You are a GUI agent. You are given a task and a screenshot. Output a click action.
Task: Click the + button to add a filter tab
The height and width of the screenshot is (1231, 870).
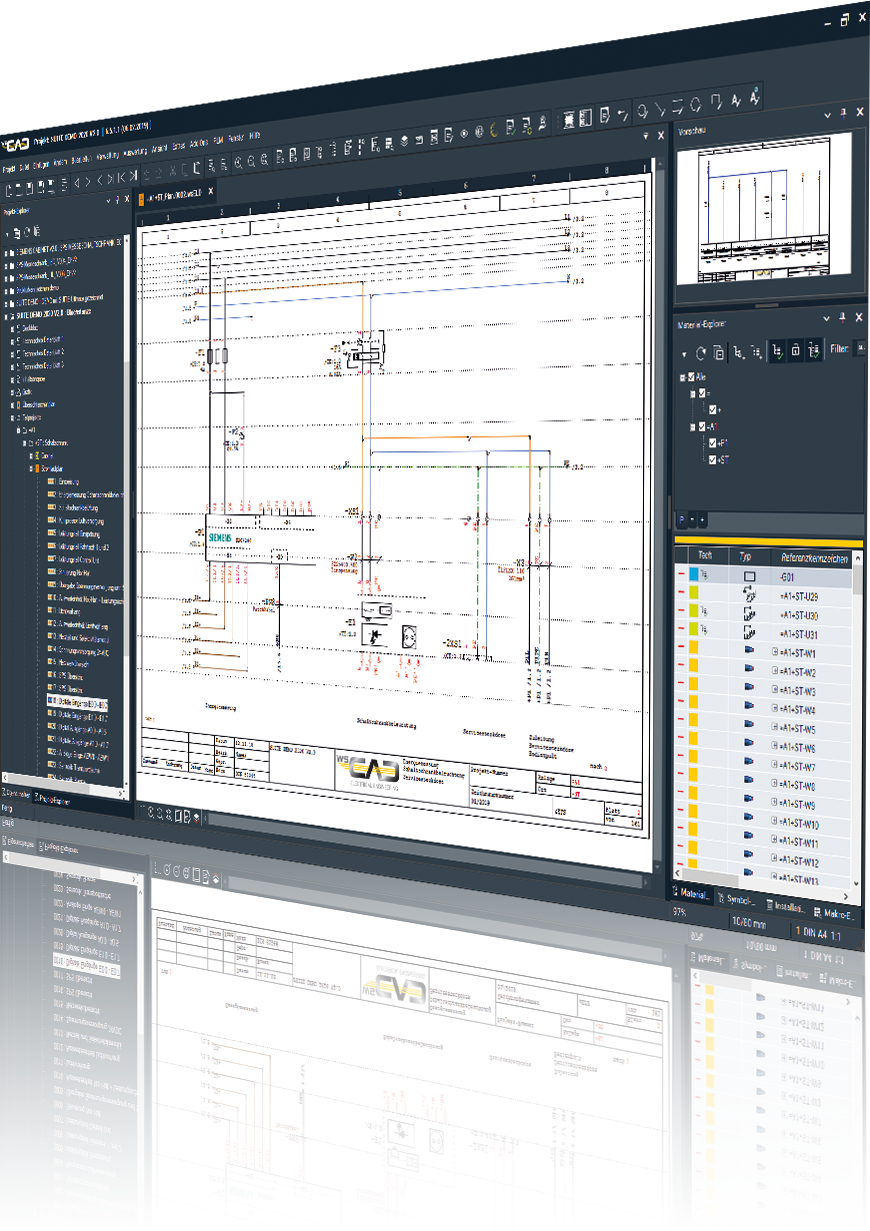[702, 519]
